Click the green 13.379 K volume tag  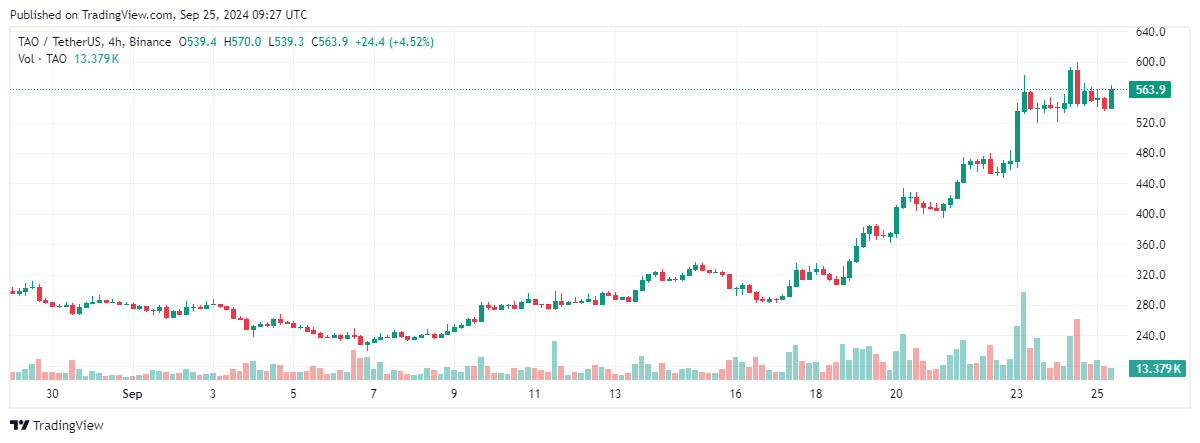[x=1158, y=369]
